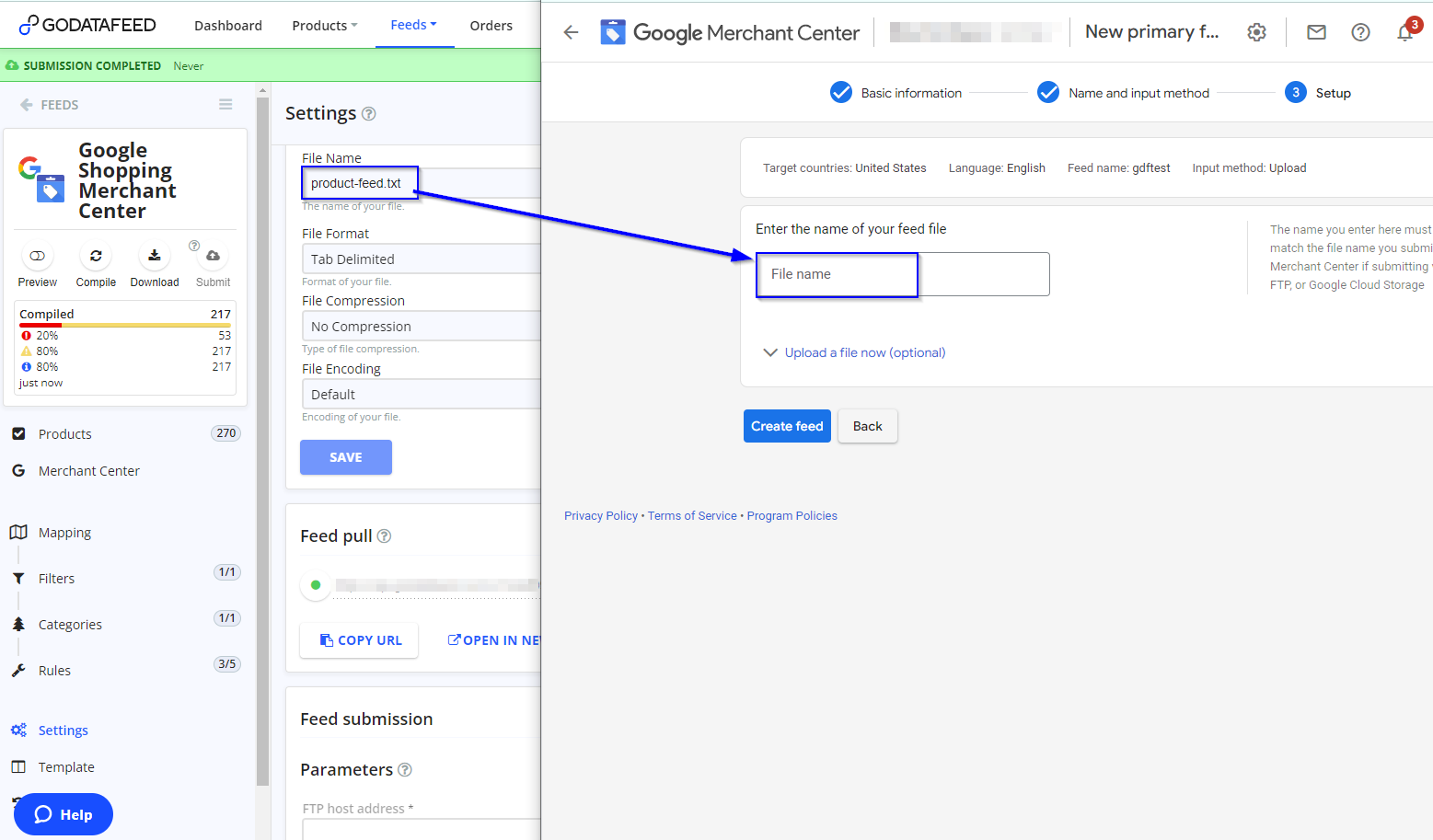Go to Basic information step
1433x840 pixels.
point(896,93)
